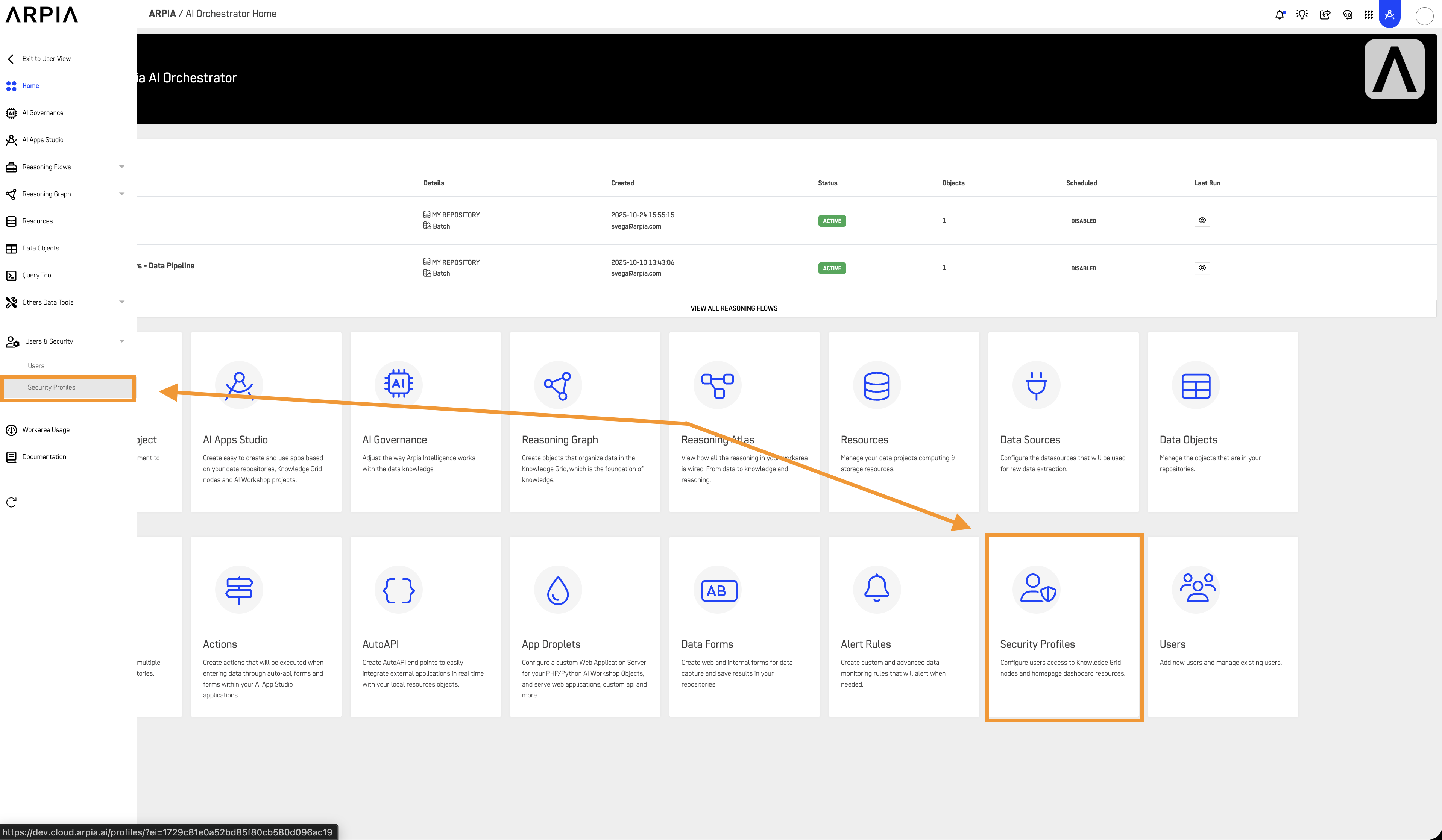
Task: Click eye icon for Data Pipeline flow
Action: click(1202, 268)
